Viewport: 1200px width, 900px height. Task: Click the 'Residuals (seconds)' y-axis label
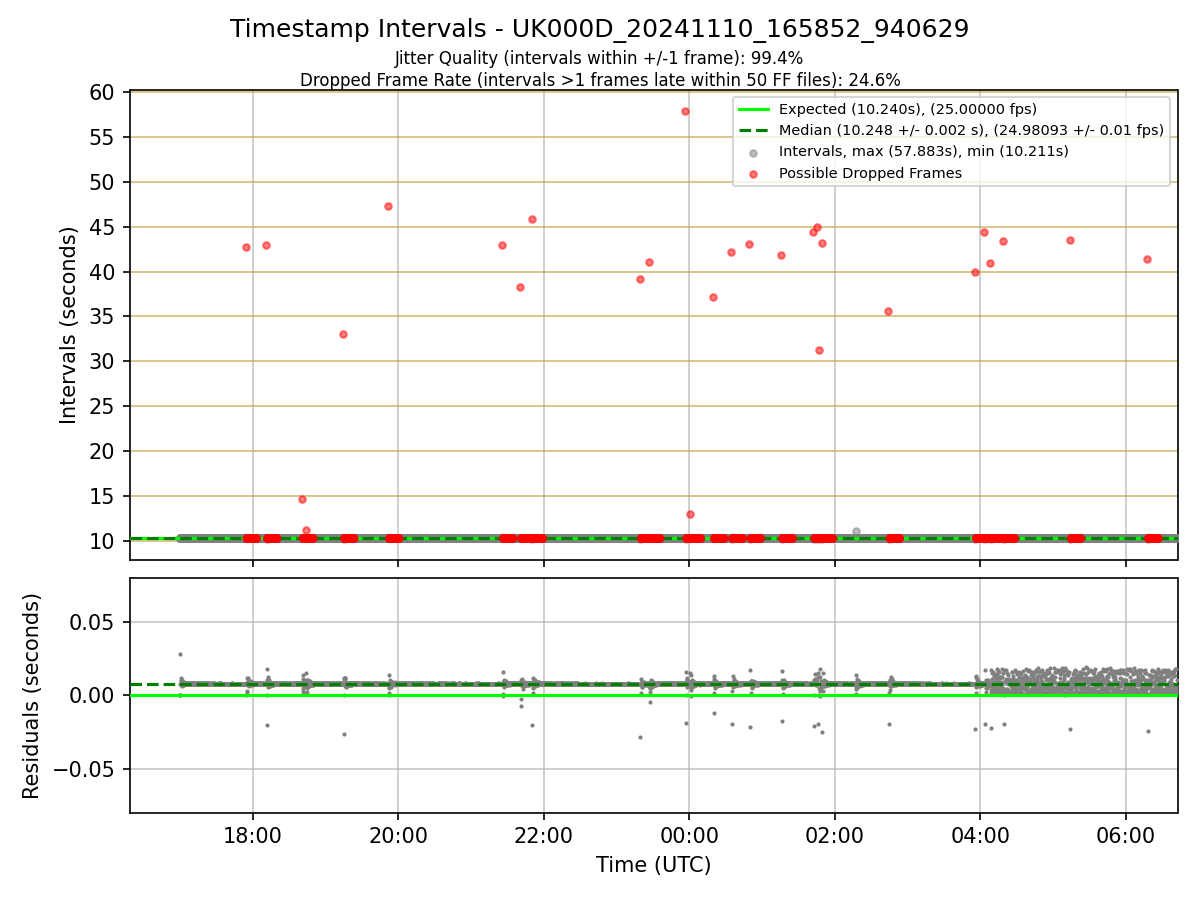click(32, 696)
